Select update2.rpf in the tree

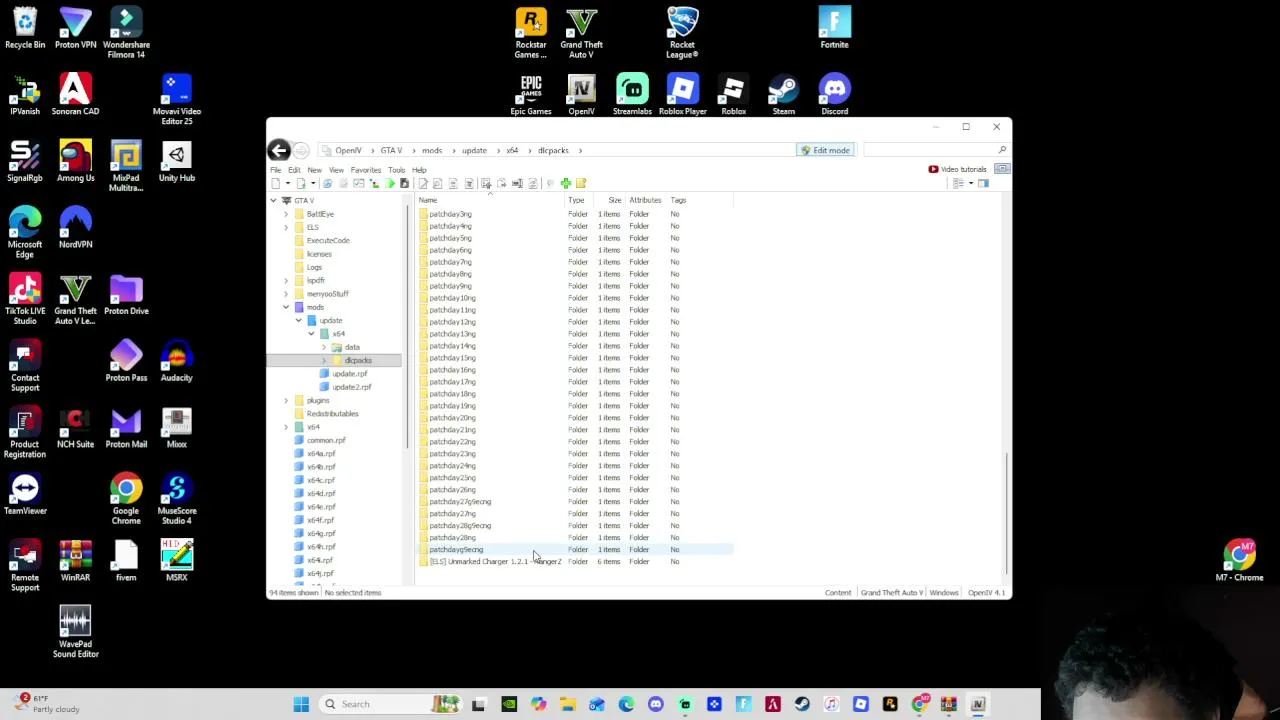point(351,387)
